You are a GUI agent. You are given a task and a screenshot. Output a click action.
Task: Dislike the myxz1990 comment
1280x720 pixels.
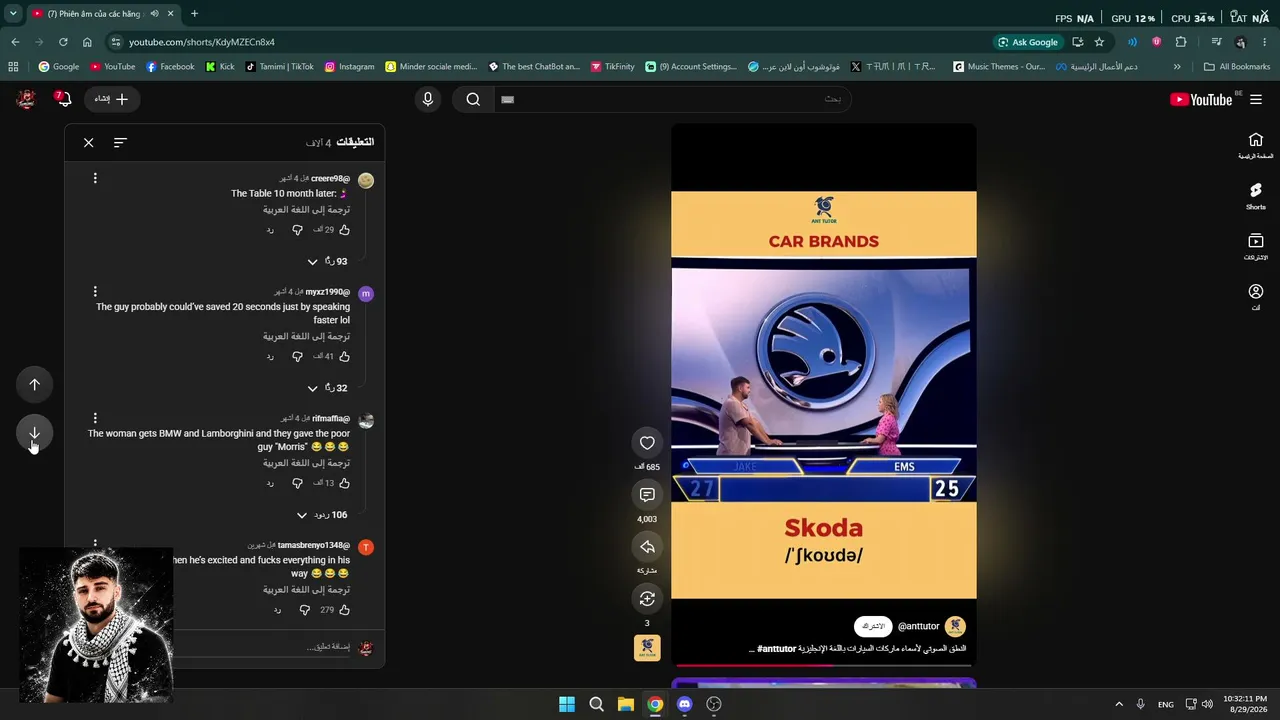297,356
